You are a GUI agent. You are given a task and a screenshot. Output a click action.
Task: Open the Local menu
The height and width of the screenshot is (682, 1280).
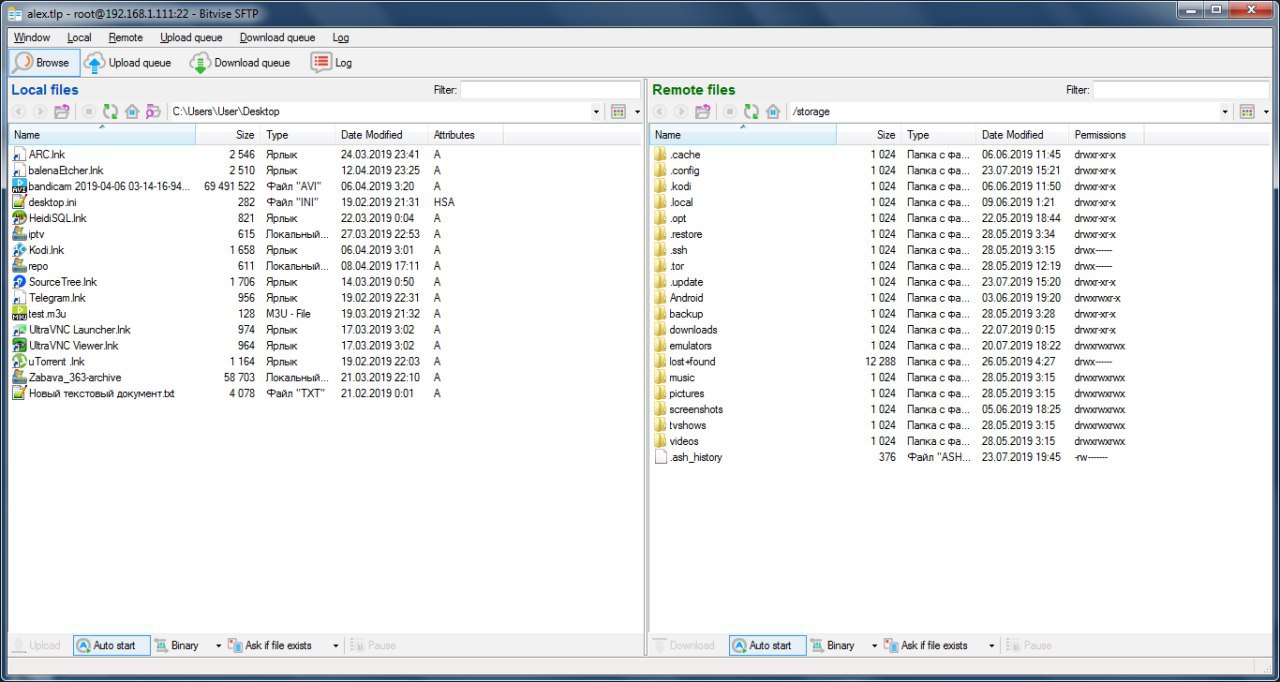click(x=79, y=37)
